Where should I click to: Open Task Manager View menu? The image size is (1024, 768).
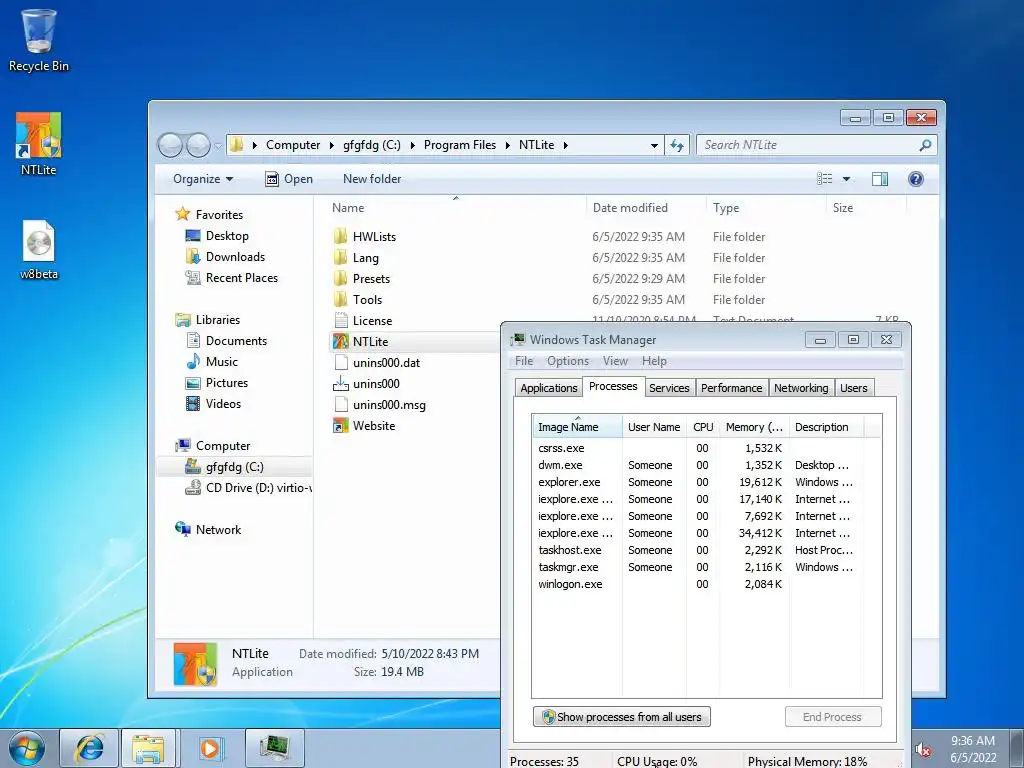pos(615,361)
